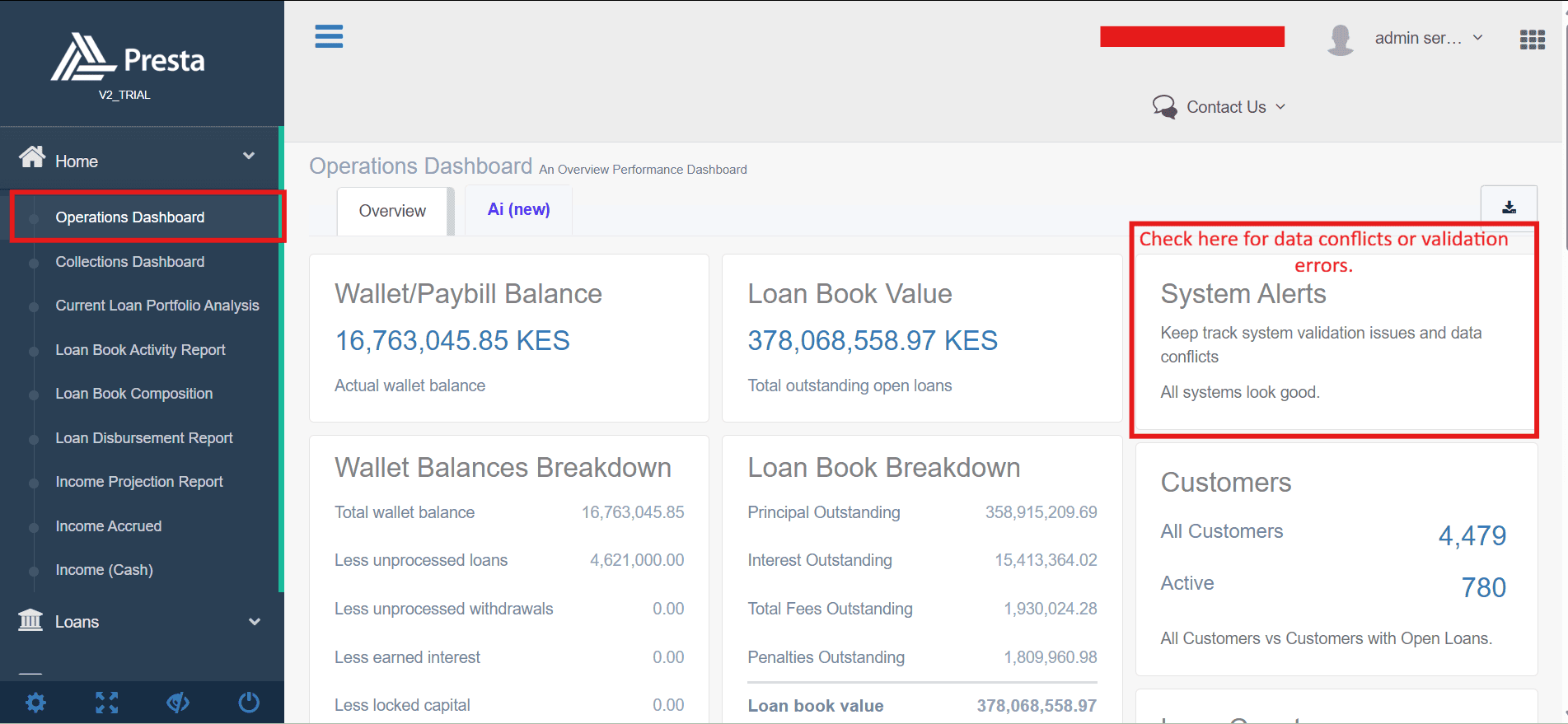
Task: Click the download dashboard icon button
Action: (x=1509, y=207)
